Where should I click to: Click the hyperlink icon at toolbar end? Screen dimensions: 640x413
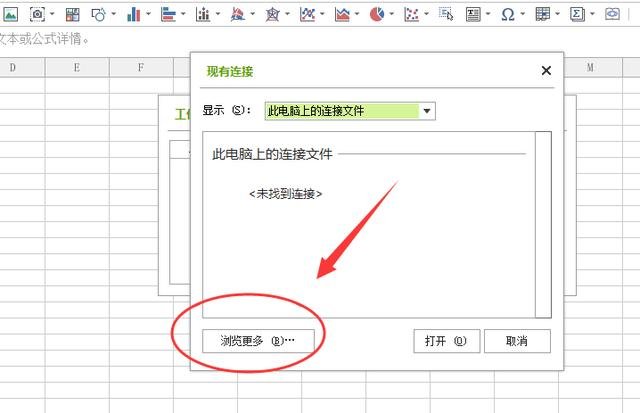click(x=612, y=15)
